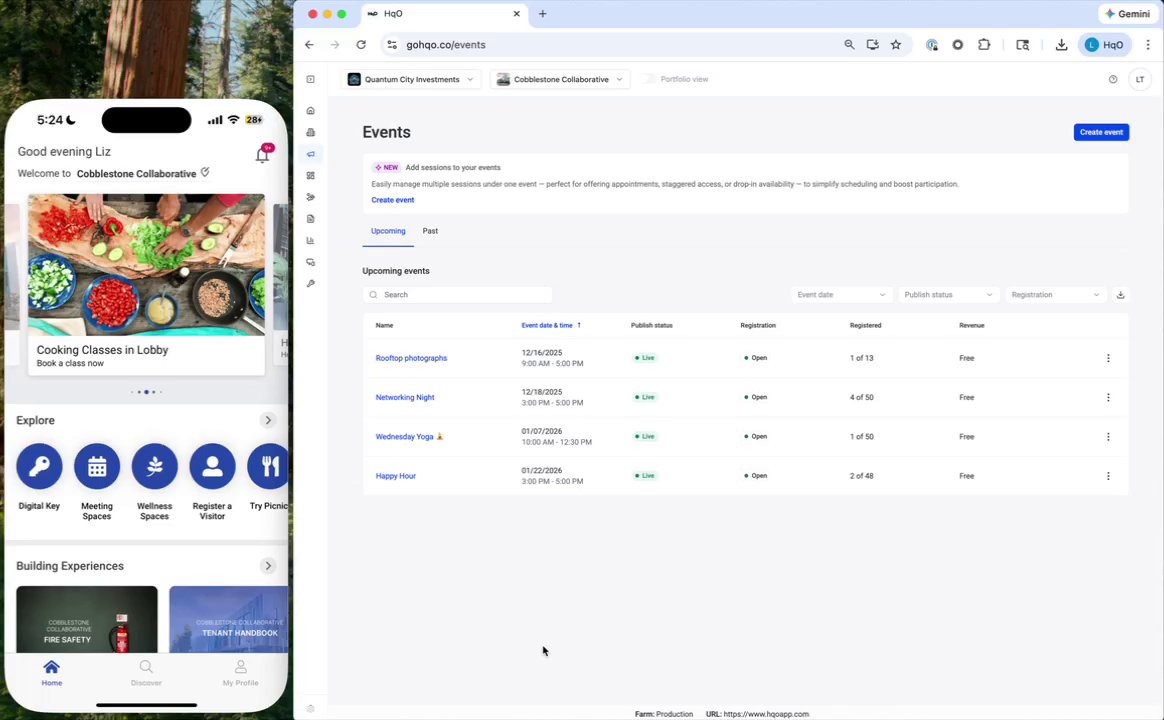Viewport: 1164px width, 720px height.
Task: Tap the Digital Key icon
Action: (39, 466)
